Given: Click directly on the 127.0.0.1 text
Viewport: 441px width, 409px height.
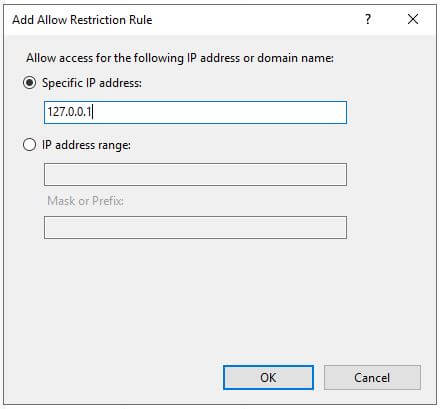Looking at the screenshot, I should [x=69, y=112].
